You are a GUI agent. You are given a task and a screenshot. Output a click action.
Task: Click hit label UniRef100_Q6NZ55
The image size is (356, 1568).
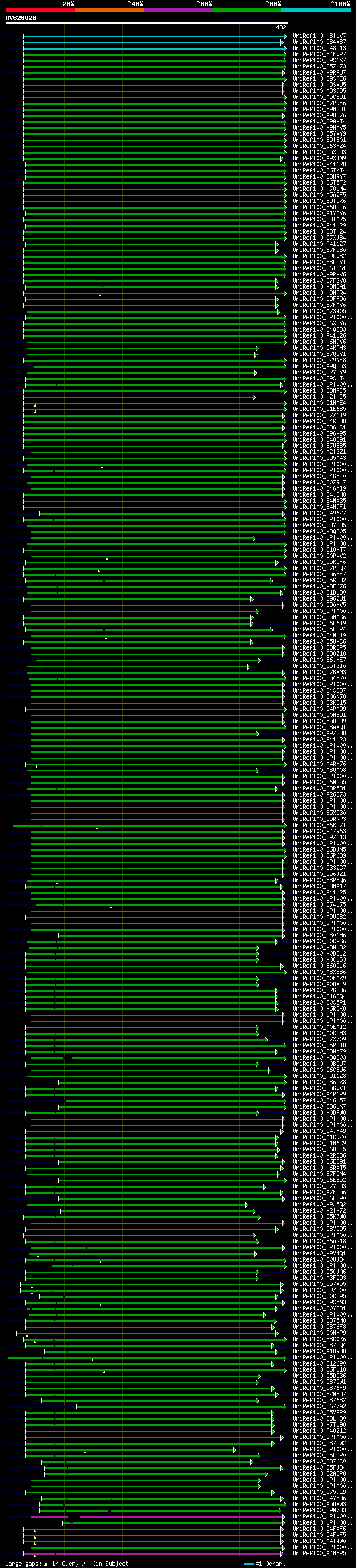click(319, 782)
